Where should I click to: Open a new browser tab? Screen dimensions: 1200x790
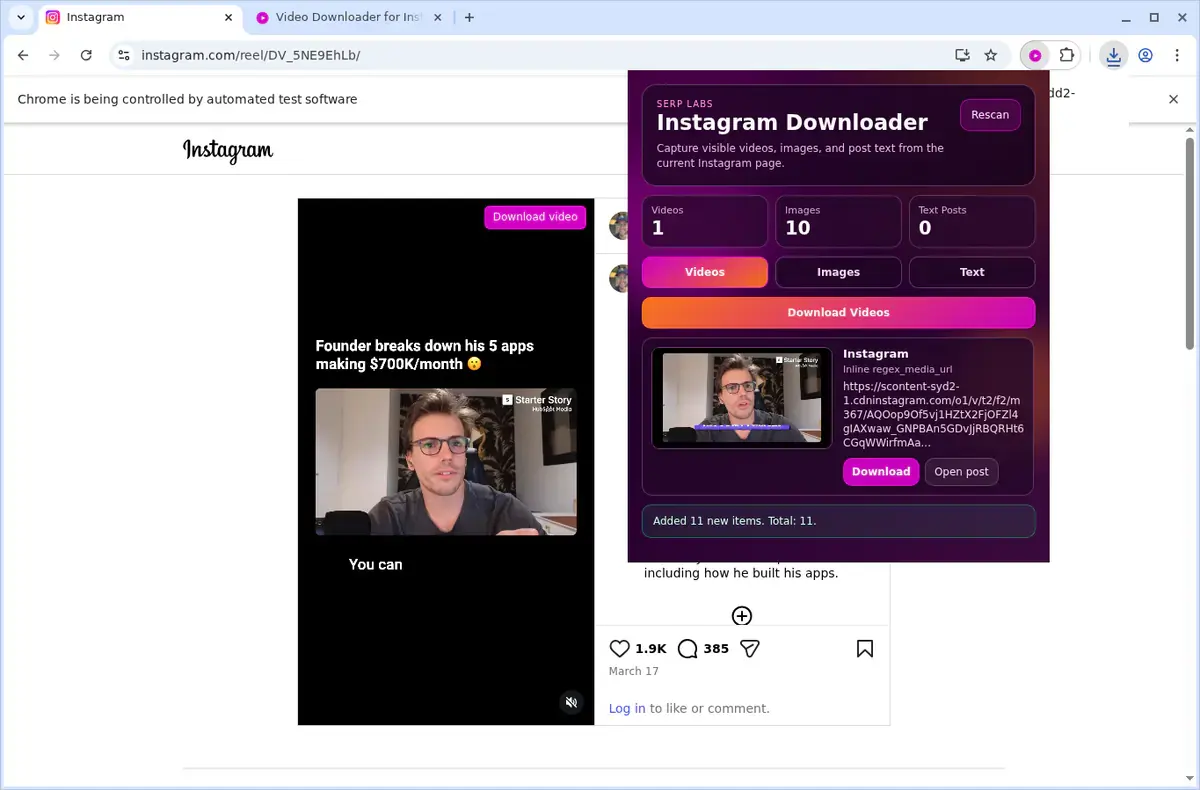pos(470,17)
